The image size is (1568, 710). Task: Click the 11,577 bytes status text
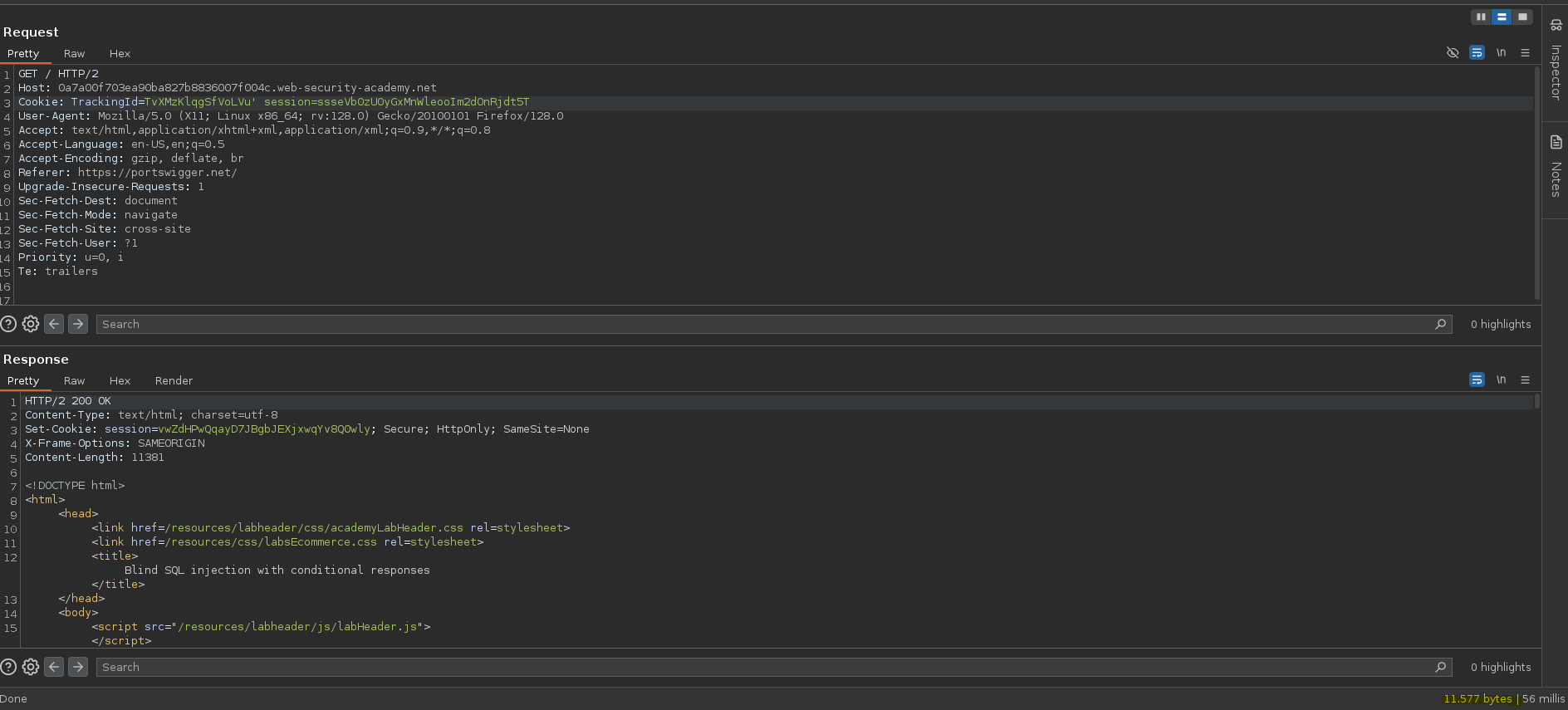pyautogui.click(x=1478, y=699)
